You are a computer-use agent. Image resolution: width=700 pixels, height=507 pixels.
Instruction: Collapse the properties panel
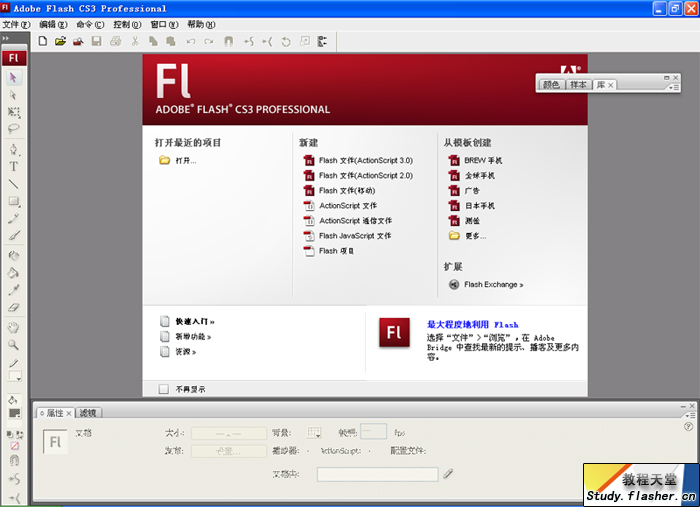pyautogui.click(x=683, y=406)
